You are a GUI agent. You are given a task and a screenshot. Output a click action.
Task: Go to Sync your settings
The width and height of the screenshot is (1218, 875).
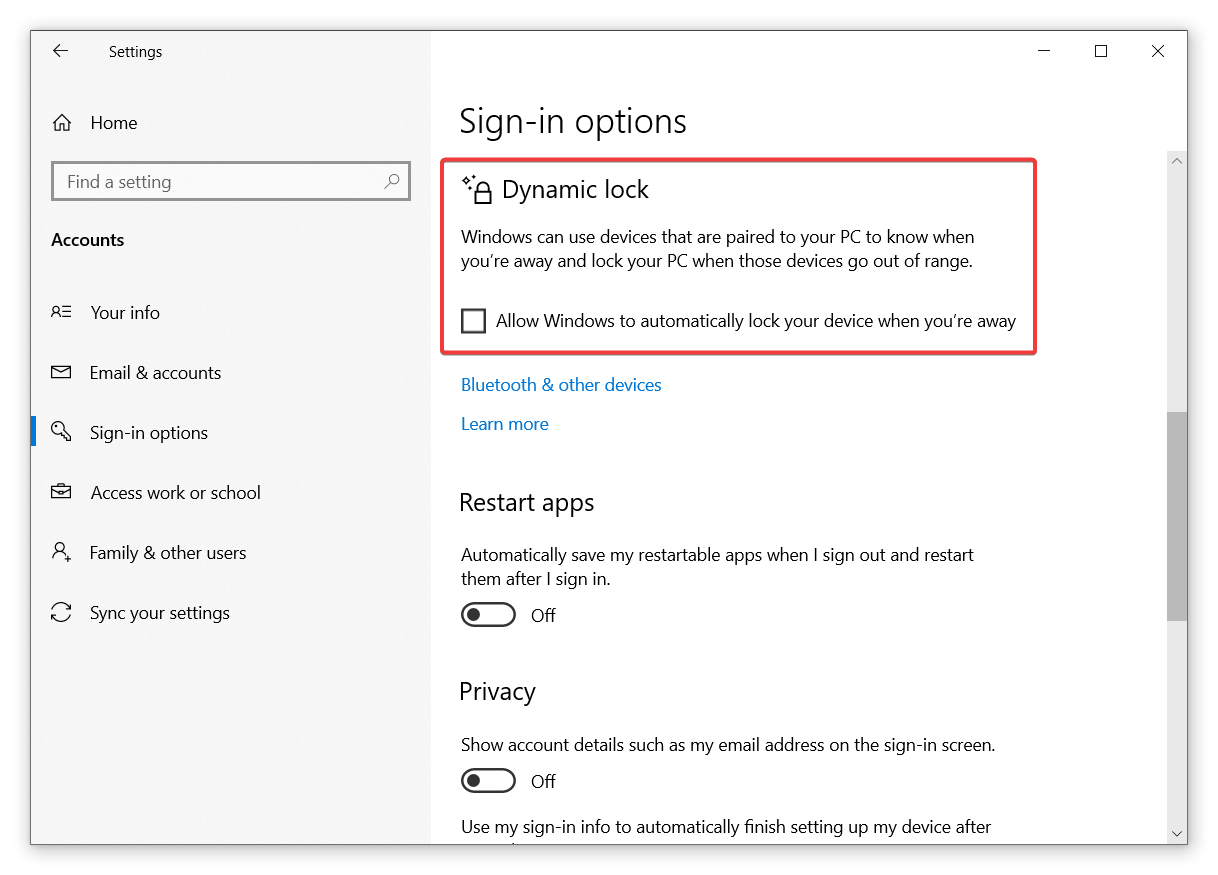coord(160,612)
